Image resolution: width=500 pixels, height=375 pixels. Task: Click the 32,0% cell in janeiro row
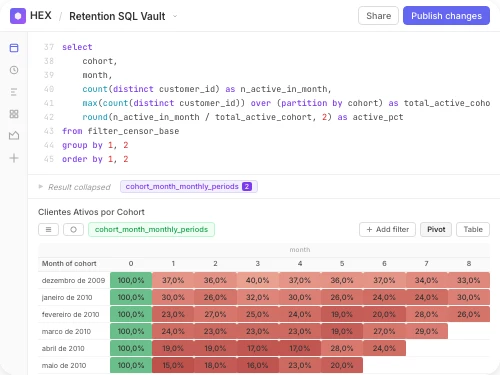click(x=257, y=297)
